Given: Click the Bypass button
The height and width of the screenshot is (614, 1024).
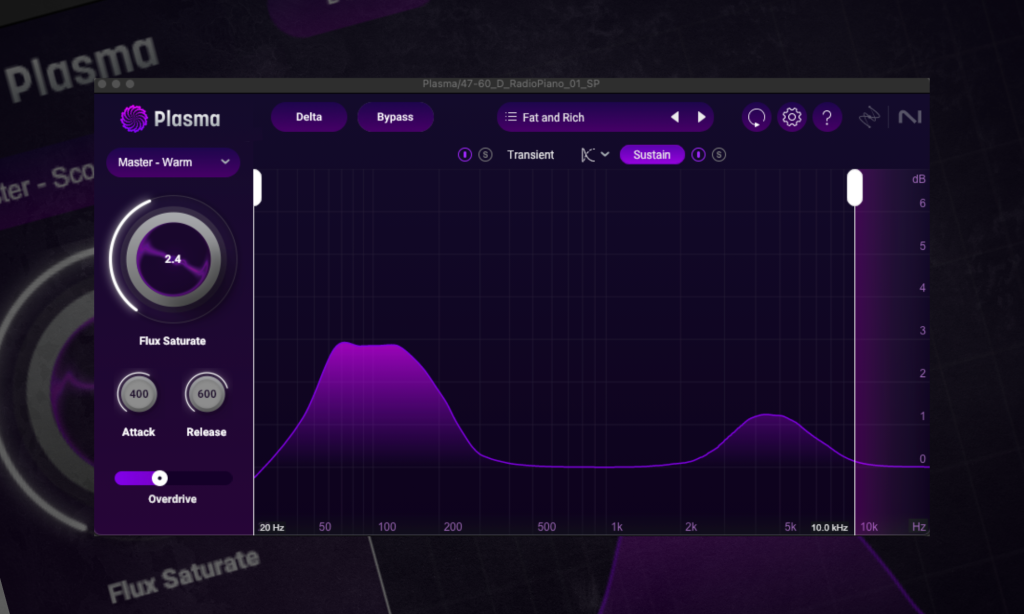Looking at the screenshot, I should [395, 117].
